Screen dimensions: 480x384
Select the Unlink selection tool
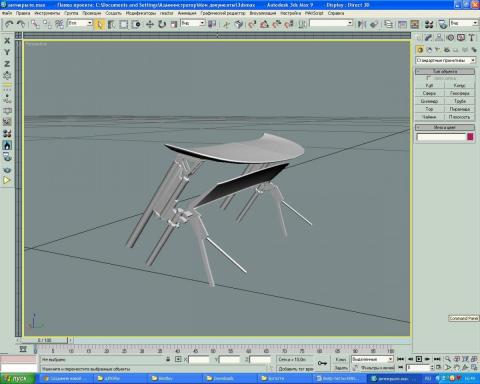click(x=47, y=24)
